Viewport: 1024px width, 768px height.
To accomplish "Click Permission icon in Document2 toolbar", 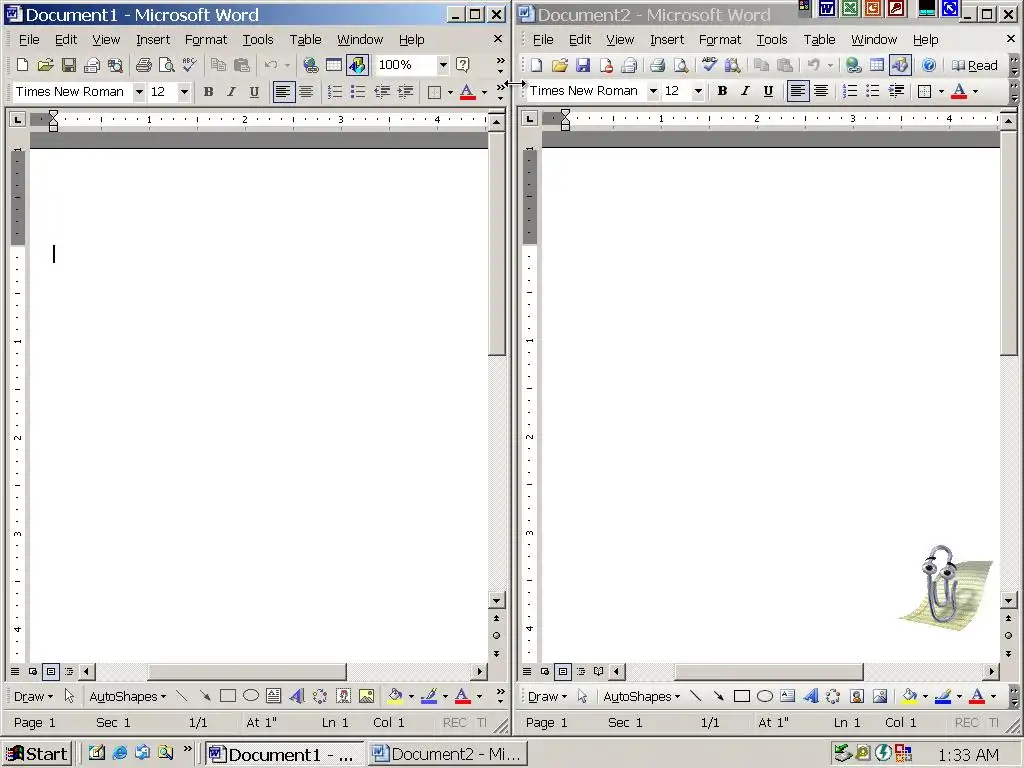I will point(606,65).
